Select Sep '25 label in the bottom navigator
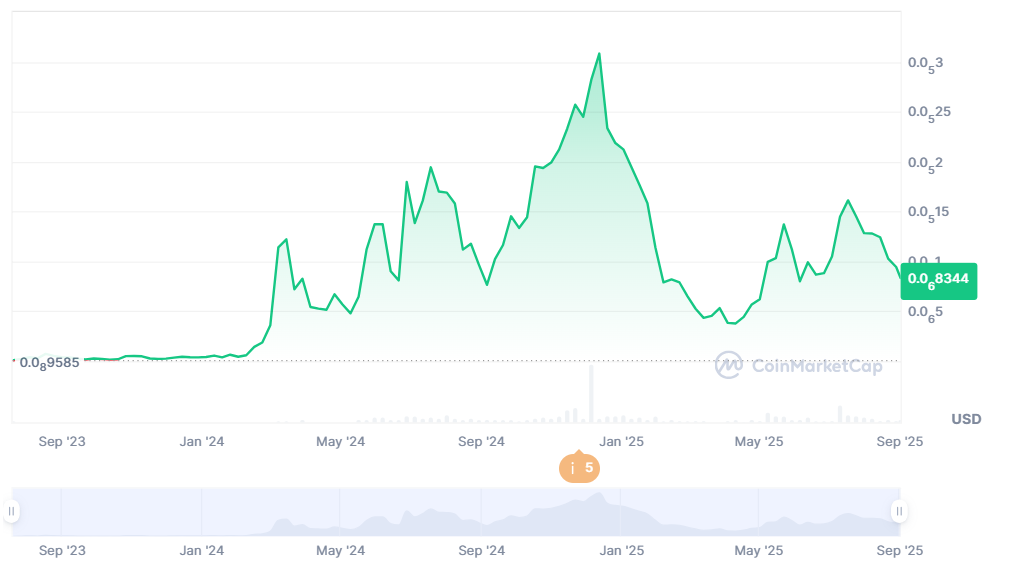This screenshot has width=1017, height=571. pos(900,550)
